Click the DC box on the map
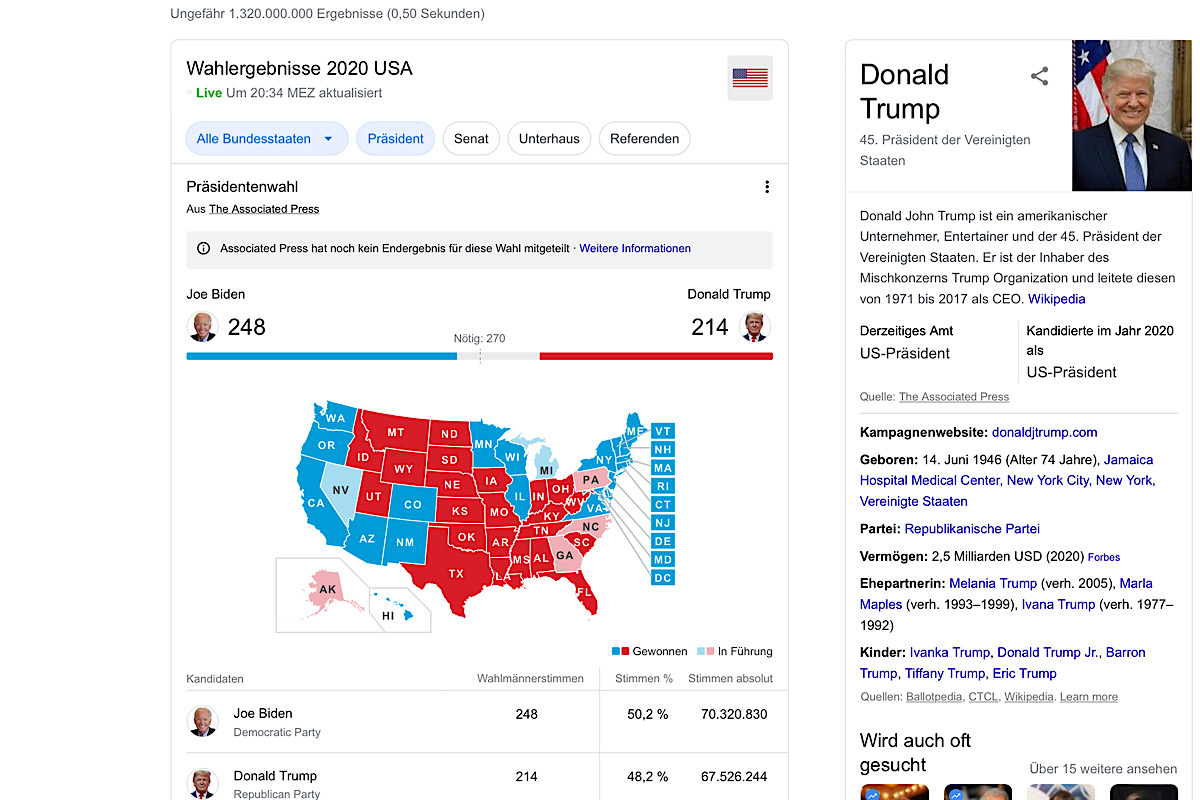 pyautogui.click(x=663, y=578)
